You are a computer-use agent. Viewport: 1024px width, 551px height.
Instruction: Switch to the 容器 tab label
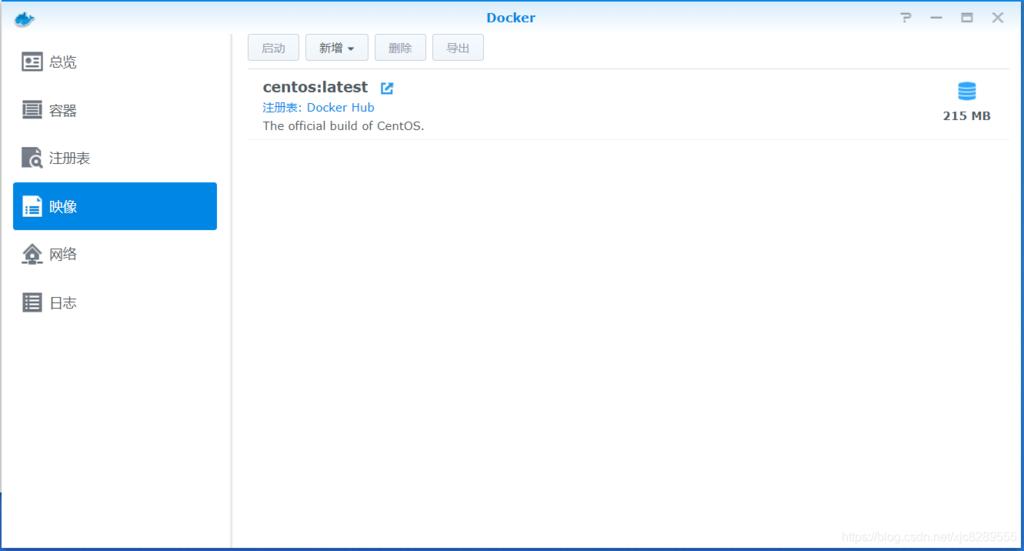63,110
